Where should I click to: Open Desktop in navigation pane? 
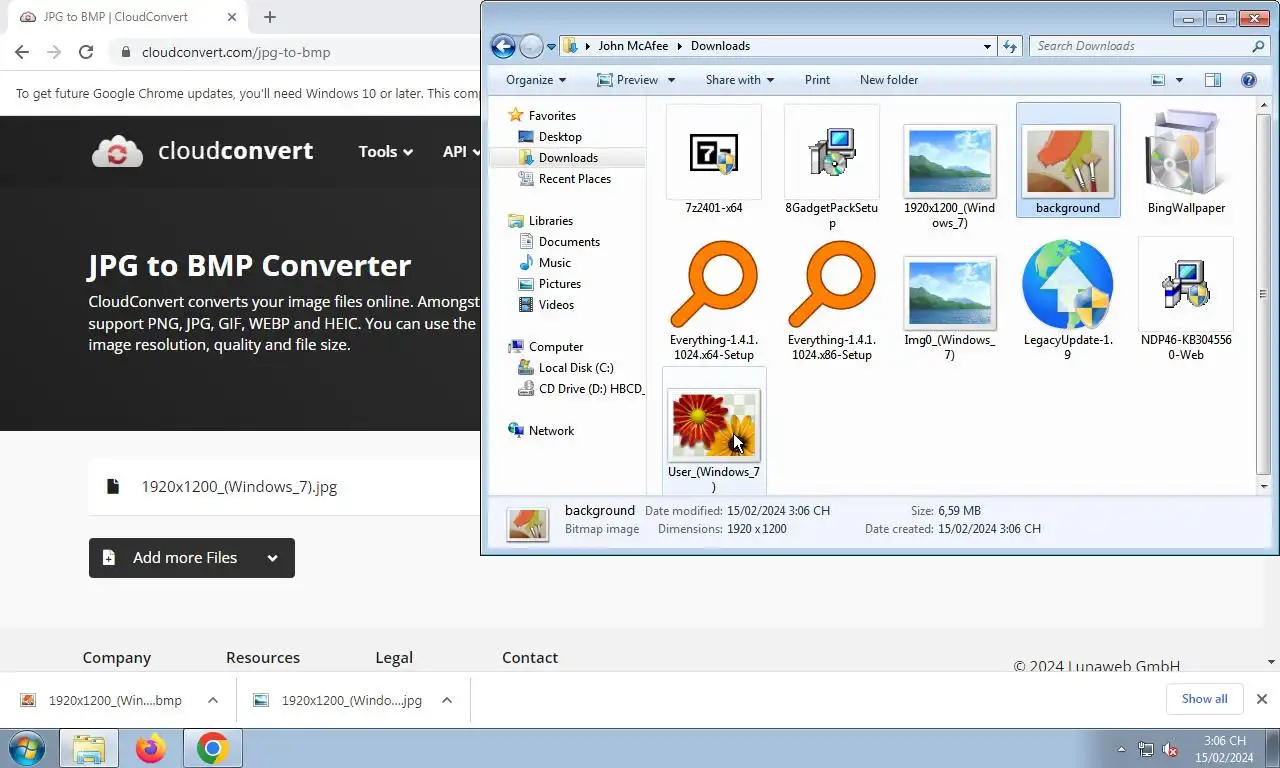pos(560,137)
